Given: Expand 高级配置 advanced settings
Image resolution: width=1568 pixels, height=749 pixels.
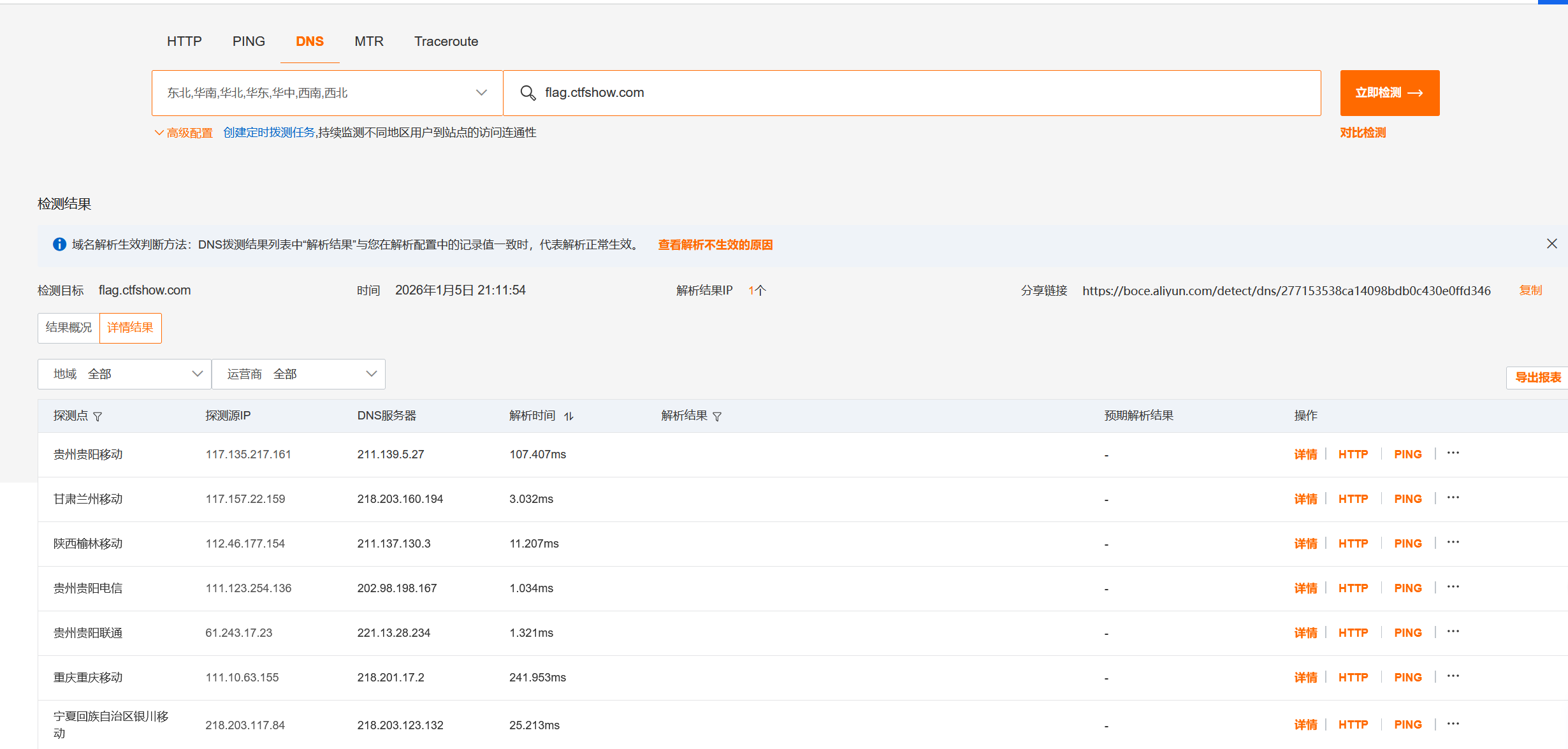Looking at the screenshot, I should 184,133.
